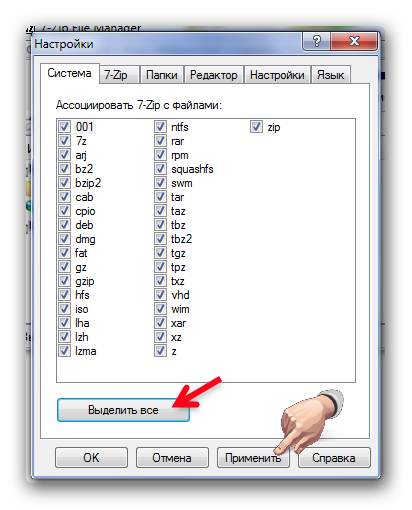
Task: Toggle the tbz2 checkbox
Action: pos(160,239)
